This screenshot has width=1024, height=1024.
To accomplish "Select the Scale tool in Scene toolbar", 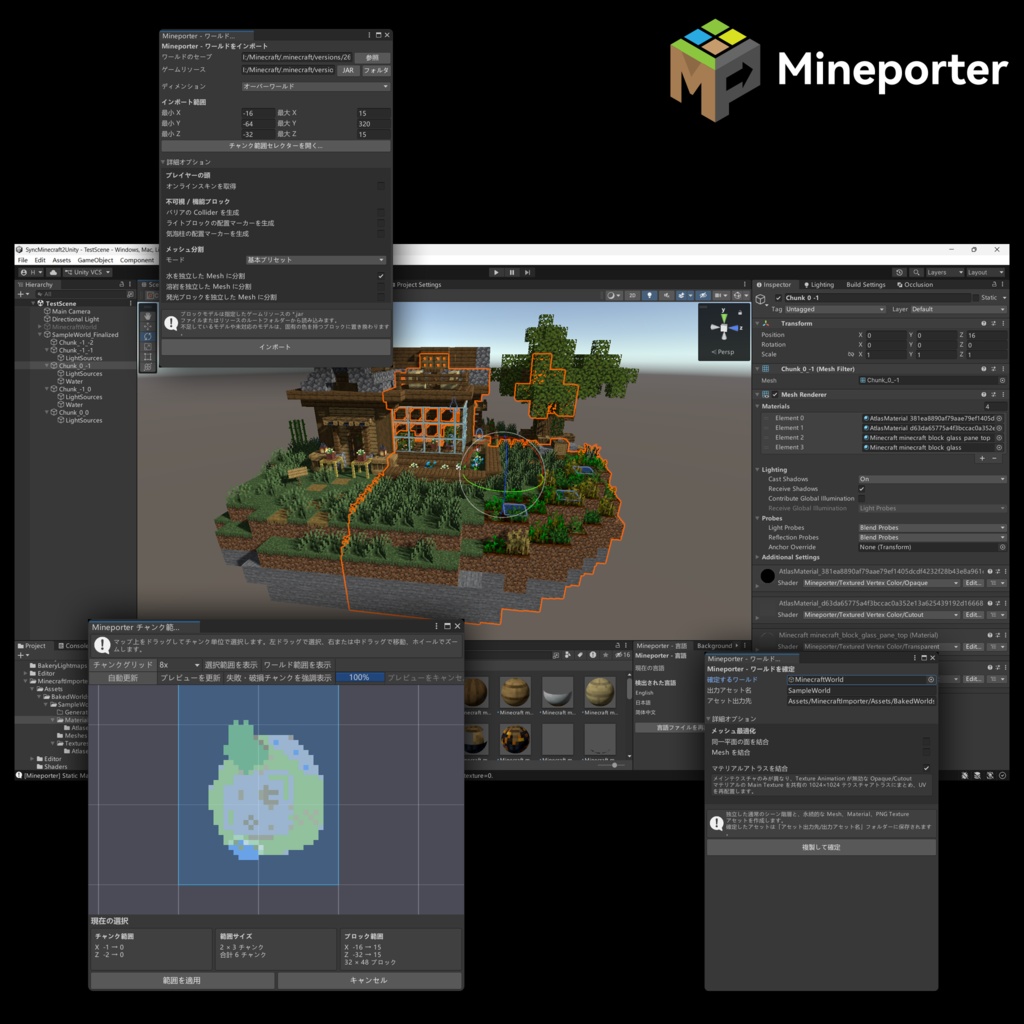I will point(148,347).
